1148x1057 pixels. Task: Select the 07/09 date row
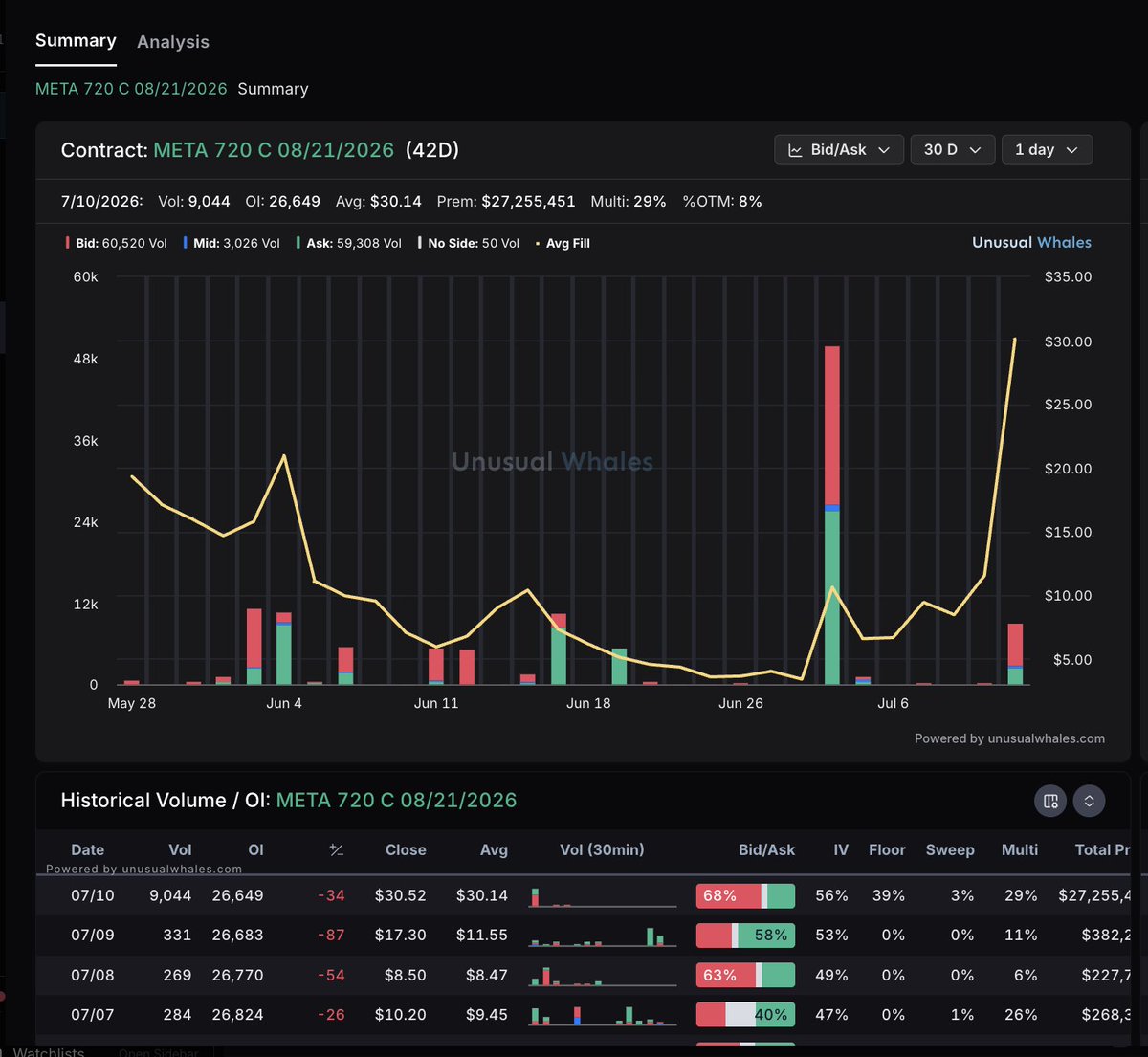click(584, 936)
